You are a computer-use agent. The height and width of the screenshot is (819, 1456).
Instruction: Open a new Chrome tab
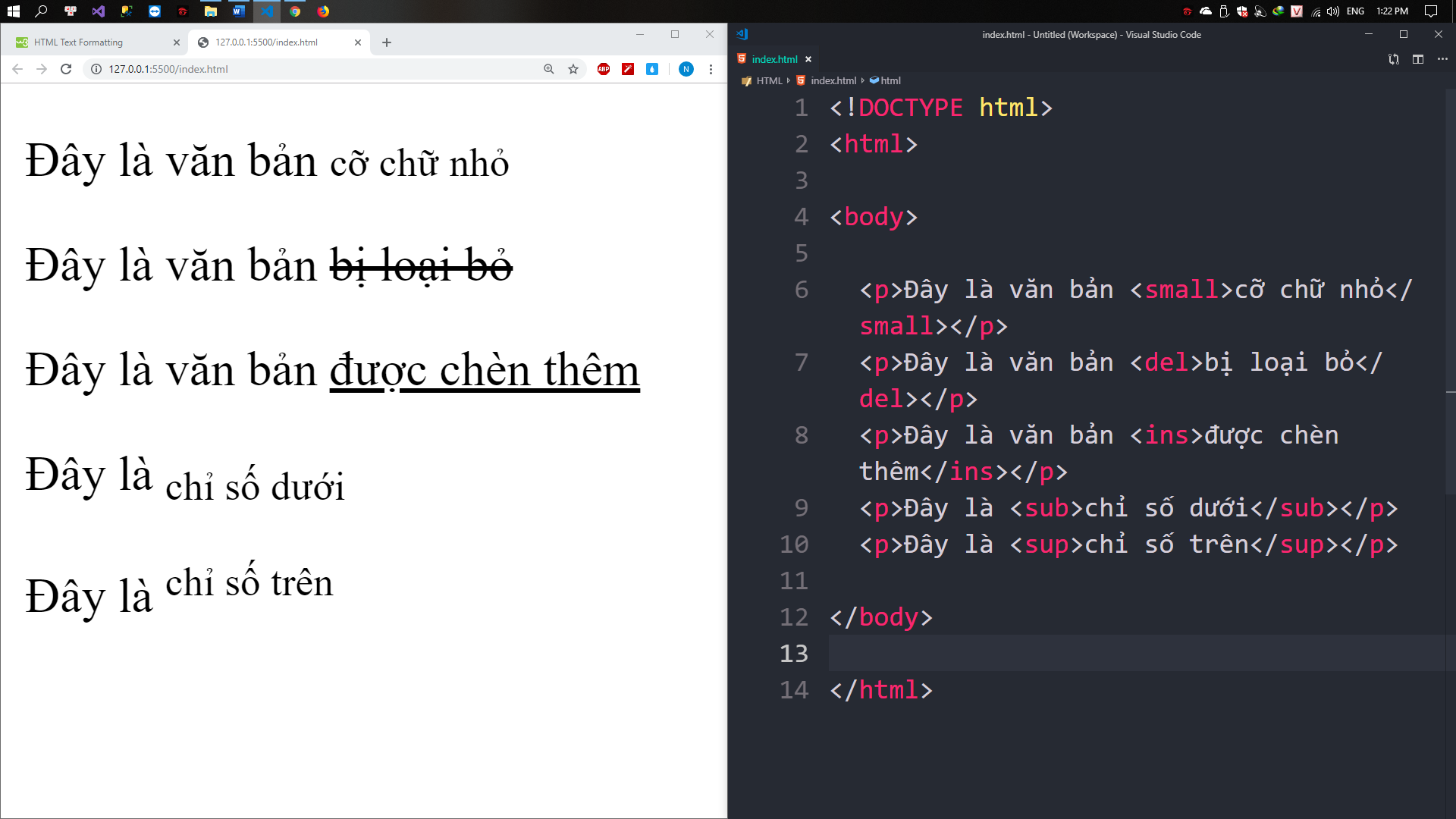coord(387,42)
